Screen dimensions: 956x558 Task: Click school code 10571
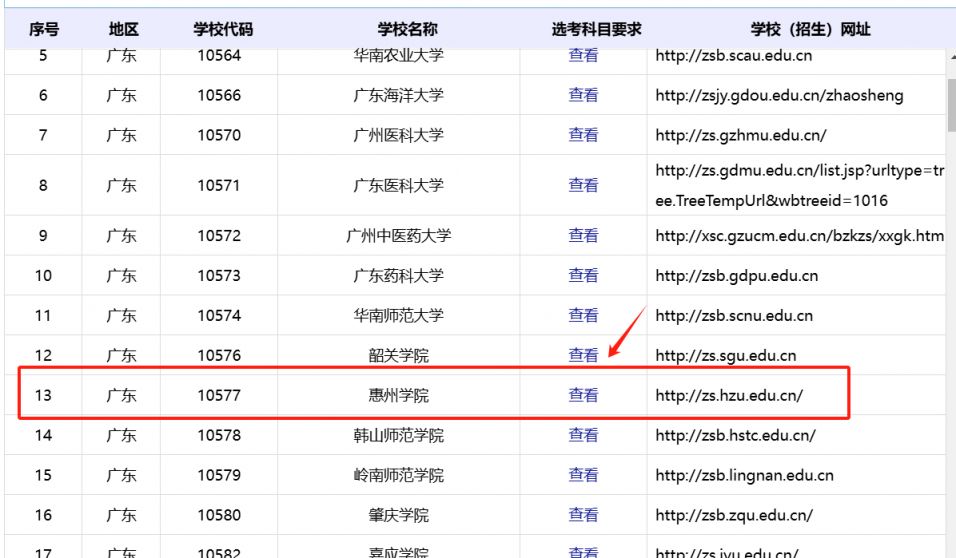pos(219,185)
